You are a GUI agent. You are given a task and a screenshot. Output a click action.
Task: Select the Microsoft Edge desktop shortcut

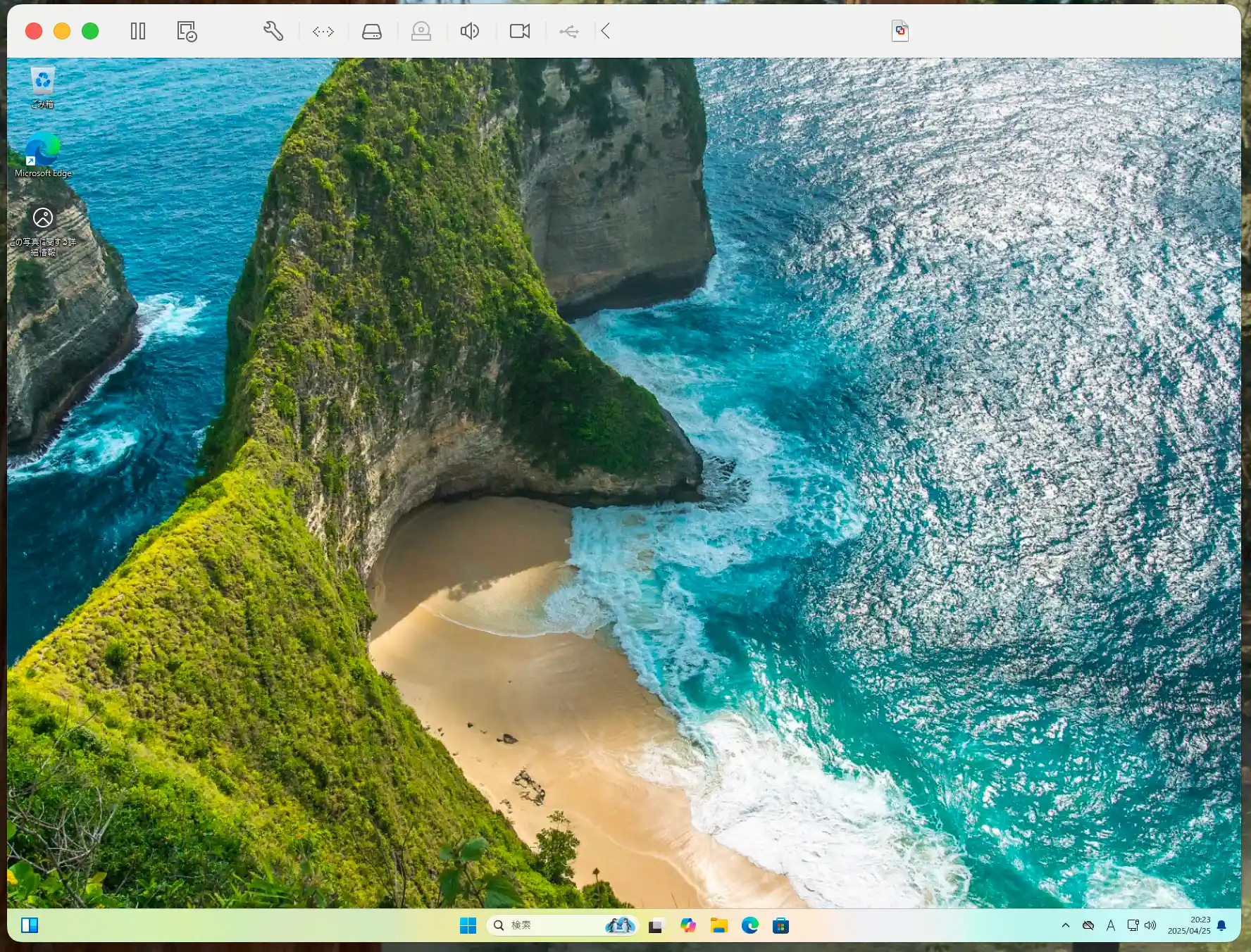coord(43,154)
